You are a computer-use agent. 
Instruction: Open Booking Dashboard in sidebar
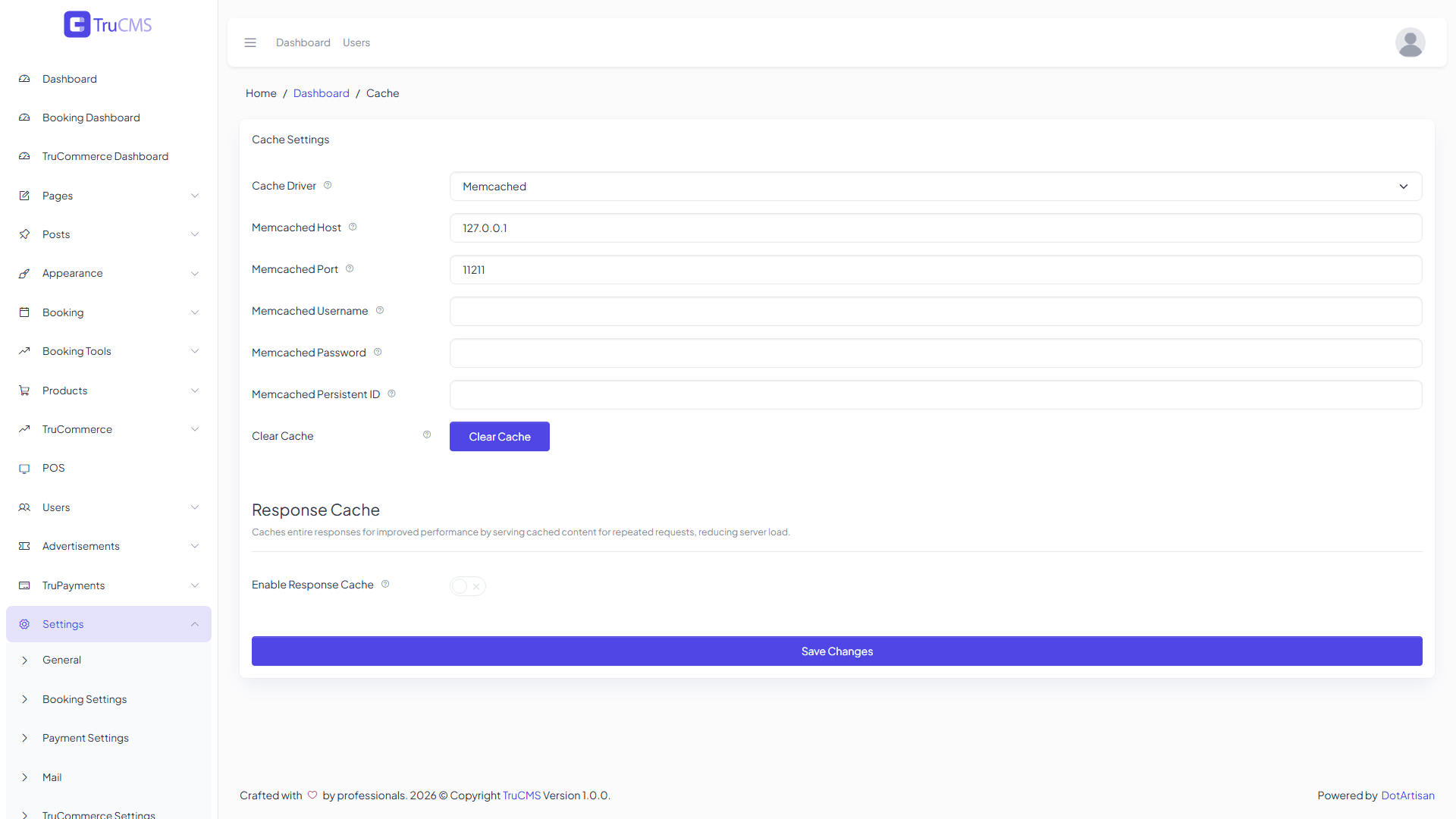click(x=108, y=118)
